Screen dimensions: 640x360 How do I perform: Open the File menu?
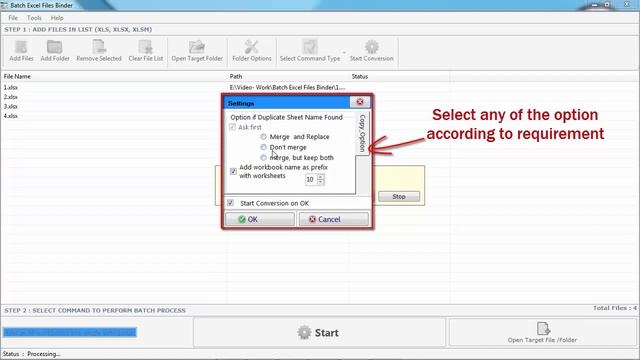(x=13, y=18)
